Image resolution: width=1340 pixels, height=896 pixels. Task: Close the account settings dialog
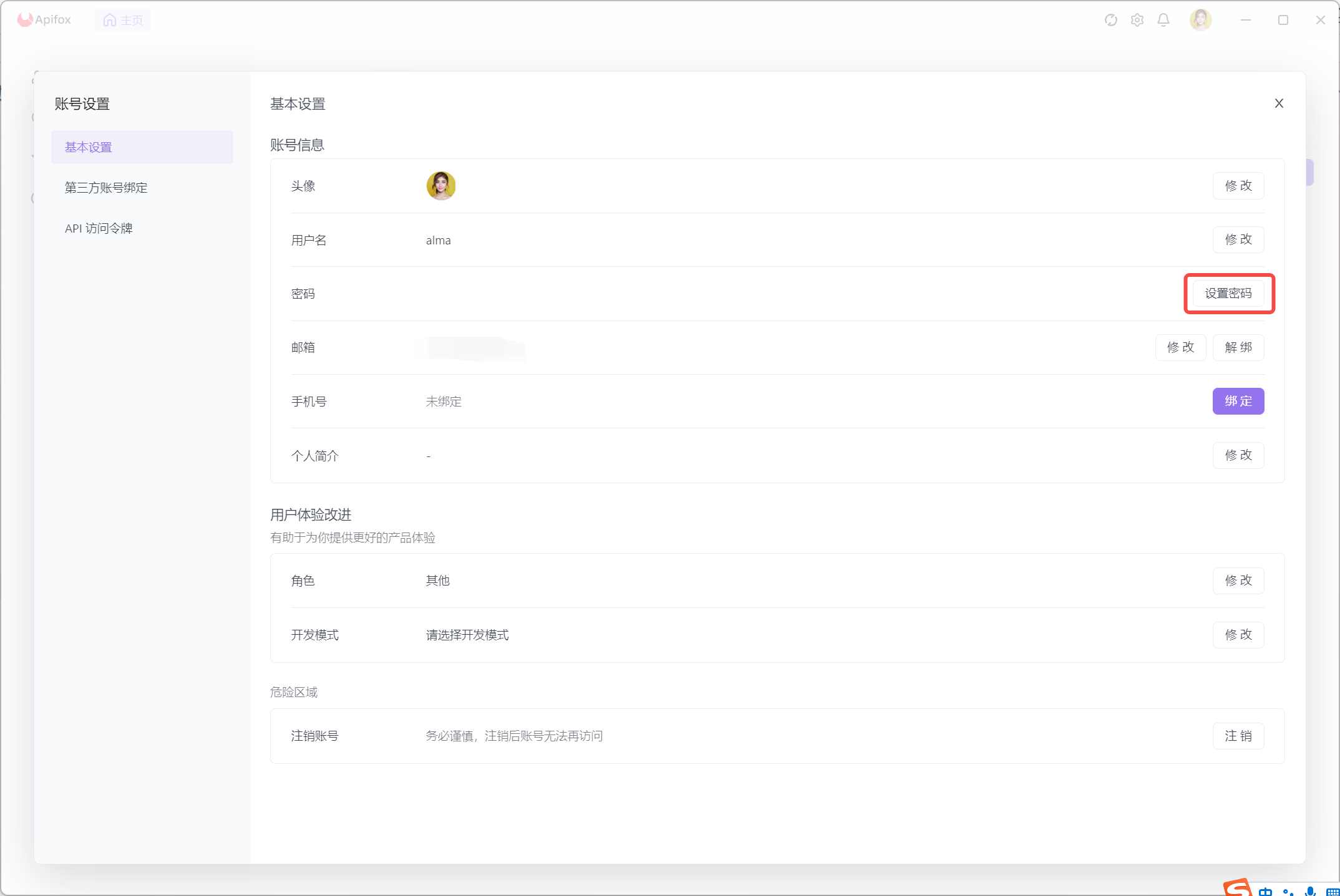(1278, 104)
